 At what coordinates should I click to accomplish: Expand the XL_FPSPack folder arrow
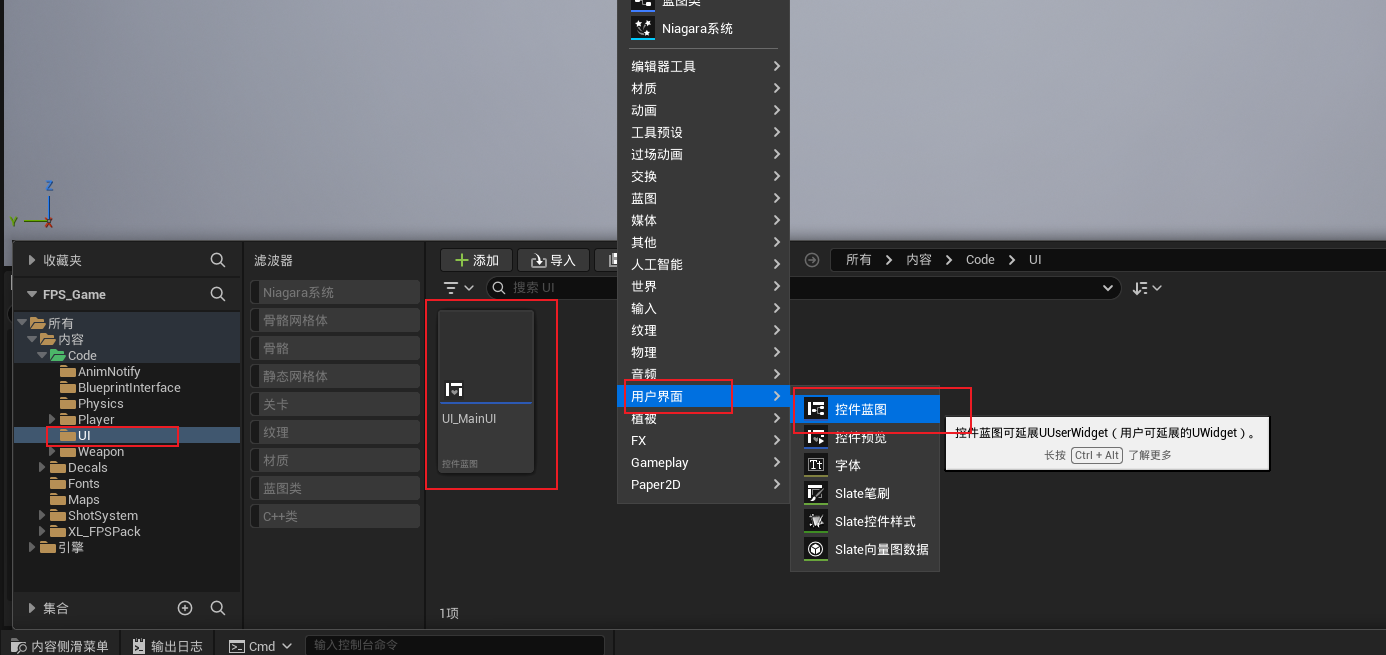(x=42, y=531)
